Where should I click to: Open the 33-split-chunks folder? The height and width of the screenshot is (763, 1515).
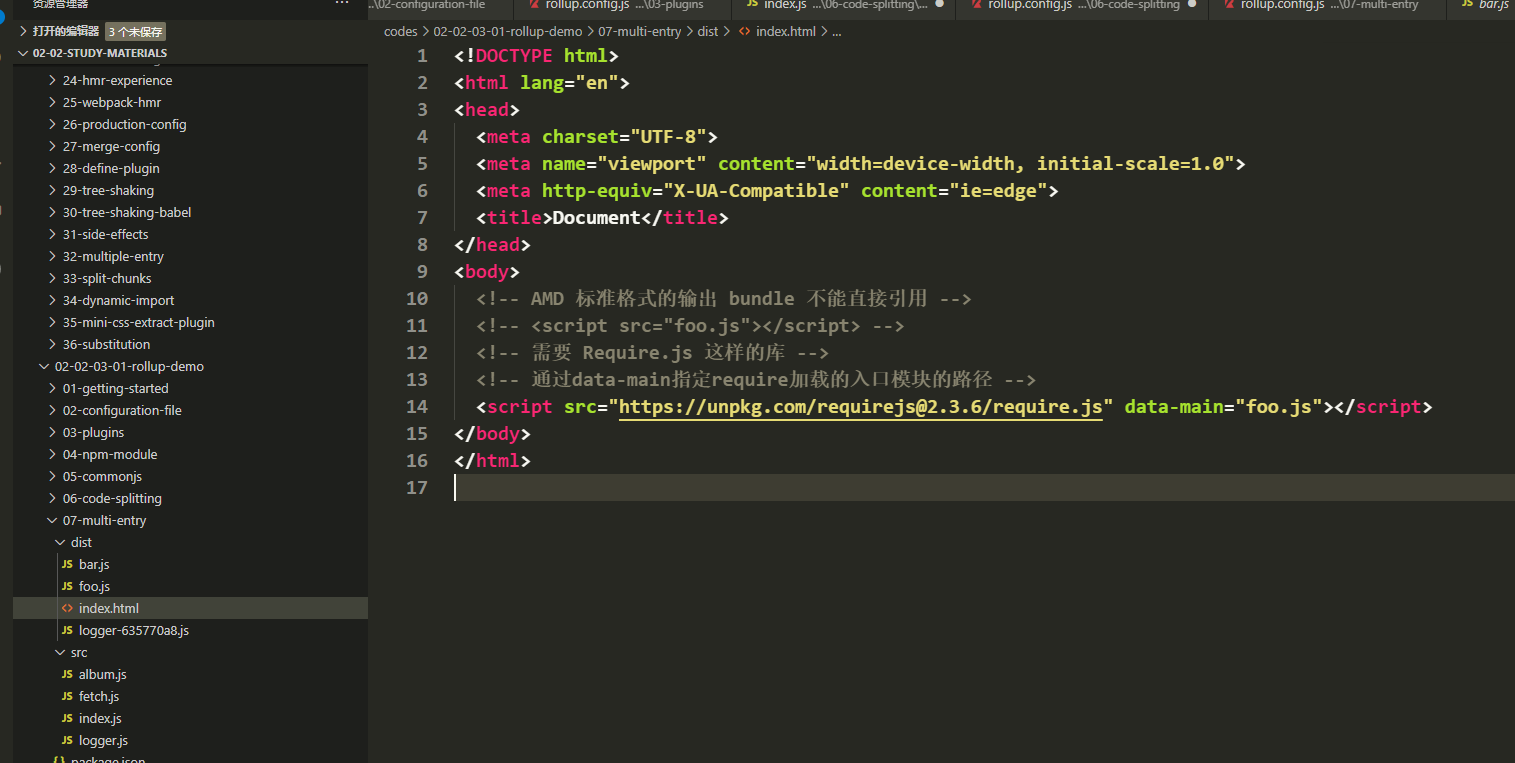[x=107, y=279]
